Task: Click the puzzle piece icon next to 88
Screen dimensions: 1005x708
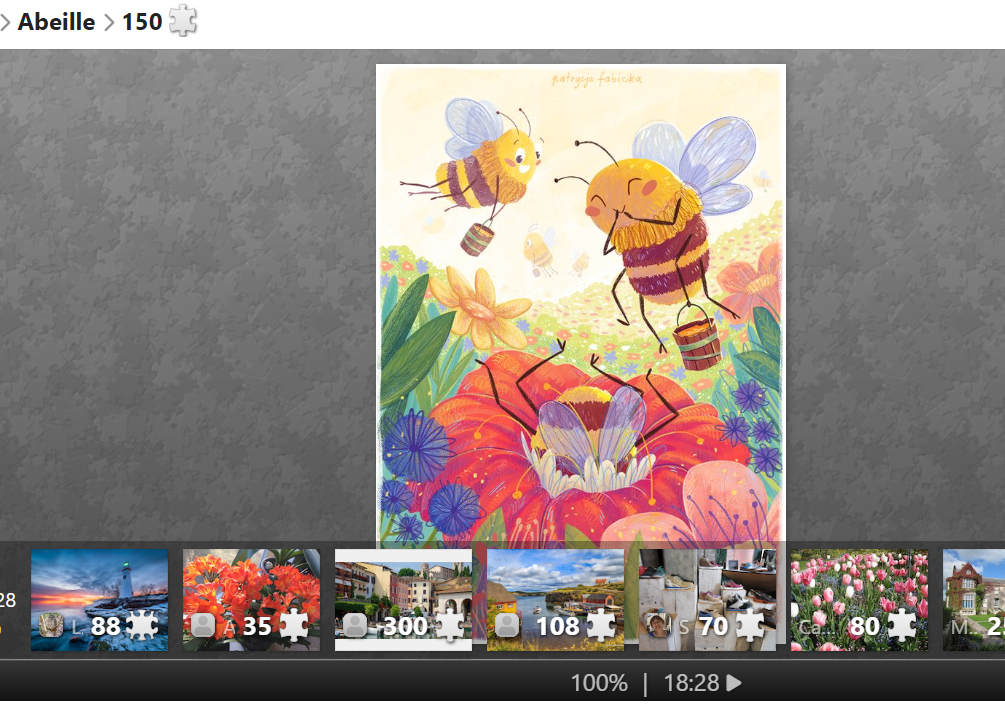Action: [142, 626]
